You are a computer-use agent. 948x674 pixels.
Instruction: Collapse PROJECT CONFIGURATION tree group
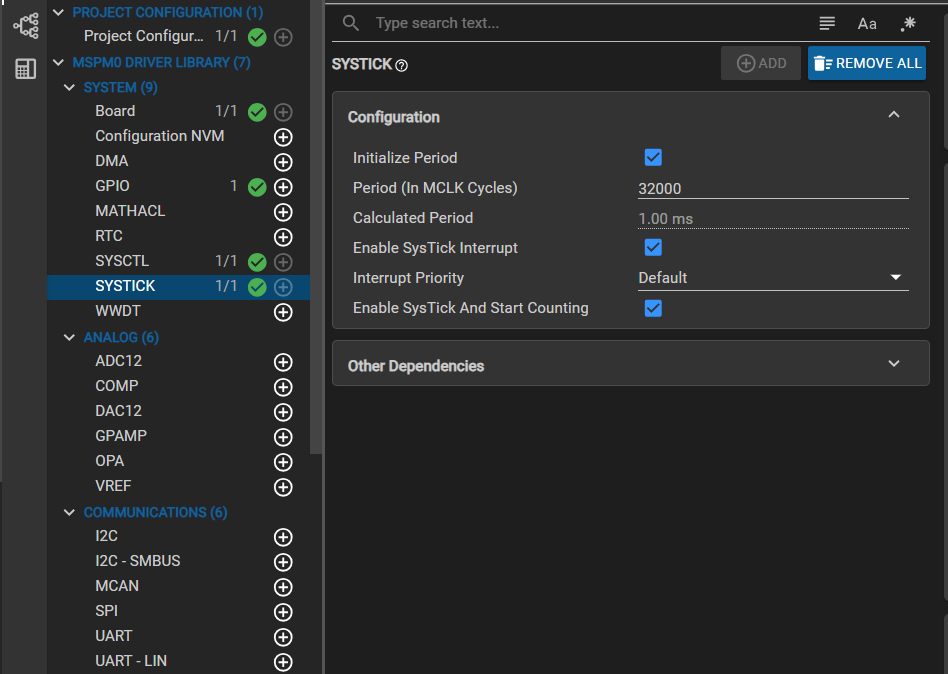(x=58, y=12)
